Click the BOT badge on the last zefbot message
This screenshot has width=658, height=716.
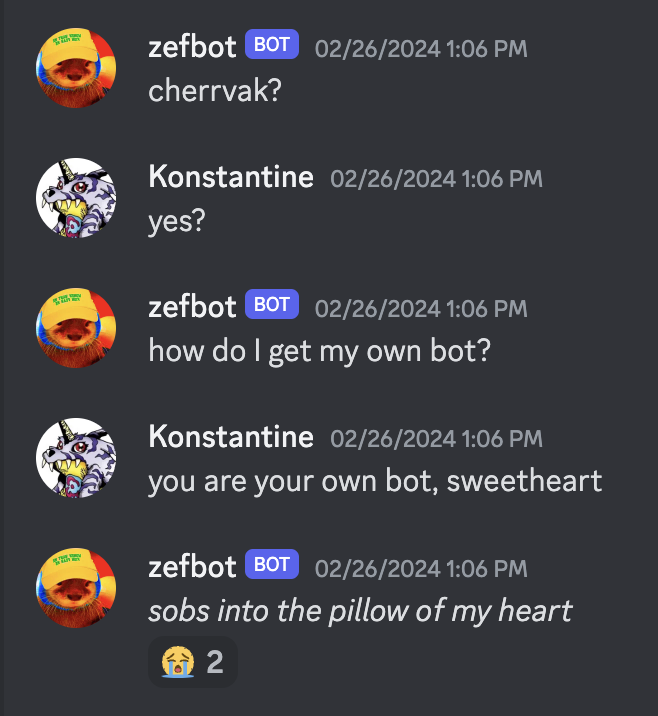(272, 564)
